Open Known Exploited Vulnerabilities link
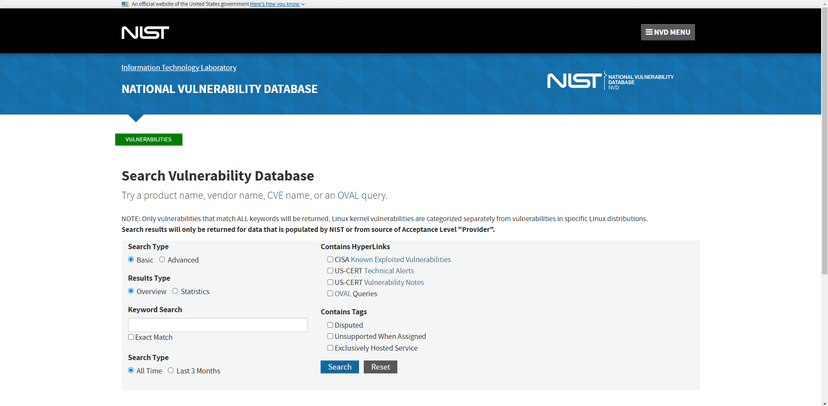Image resolution: width=828 pixels, height=406 pixels. 401,260
